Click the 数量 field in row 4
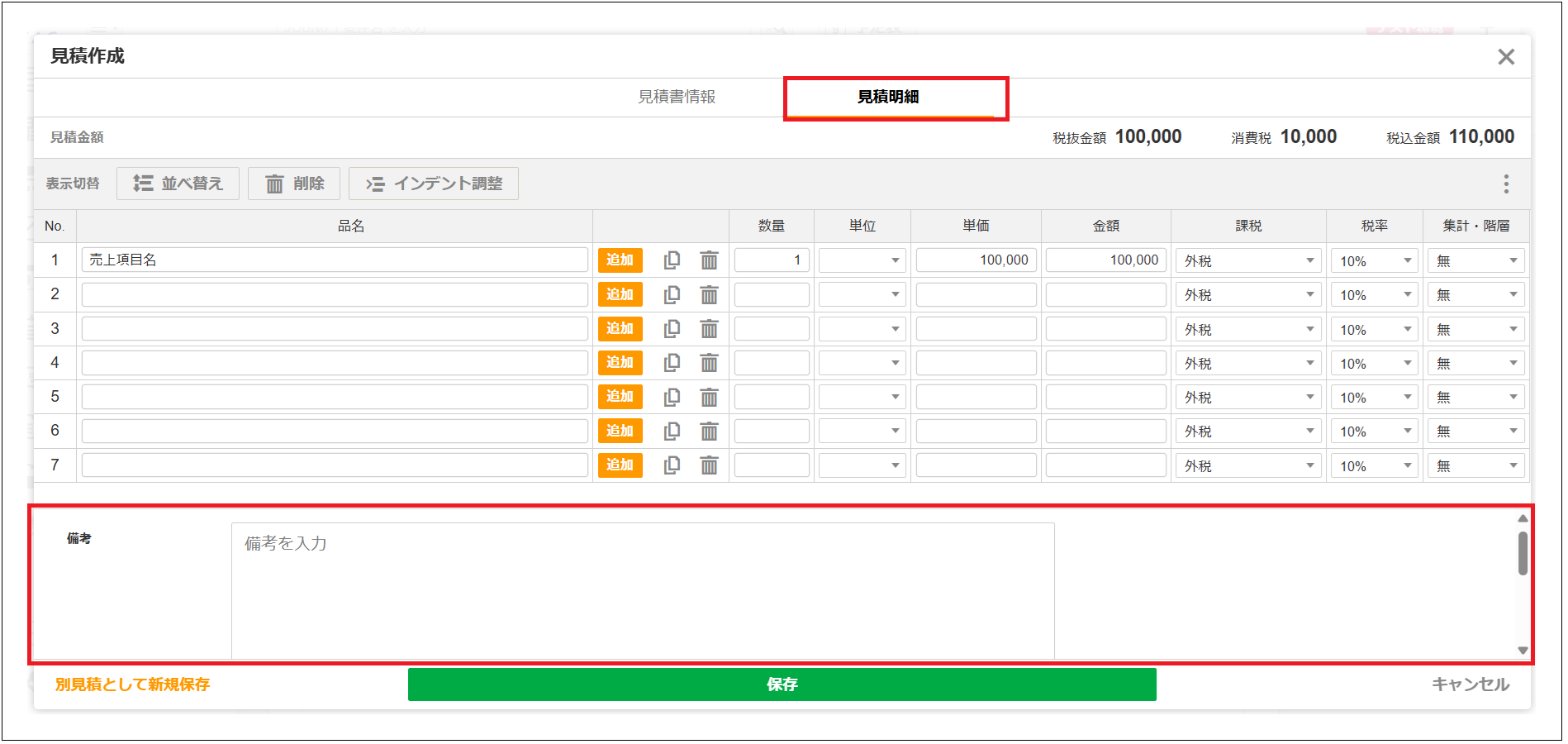This screenshot has height=744, width=1568. click(772, 363)
